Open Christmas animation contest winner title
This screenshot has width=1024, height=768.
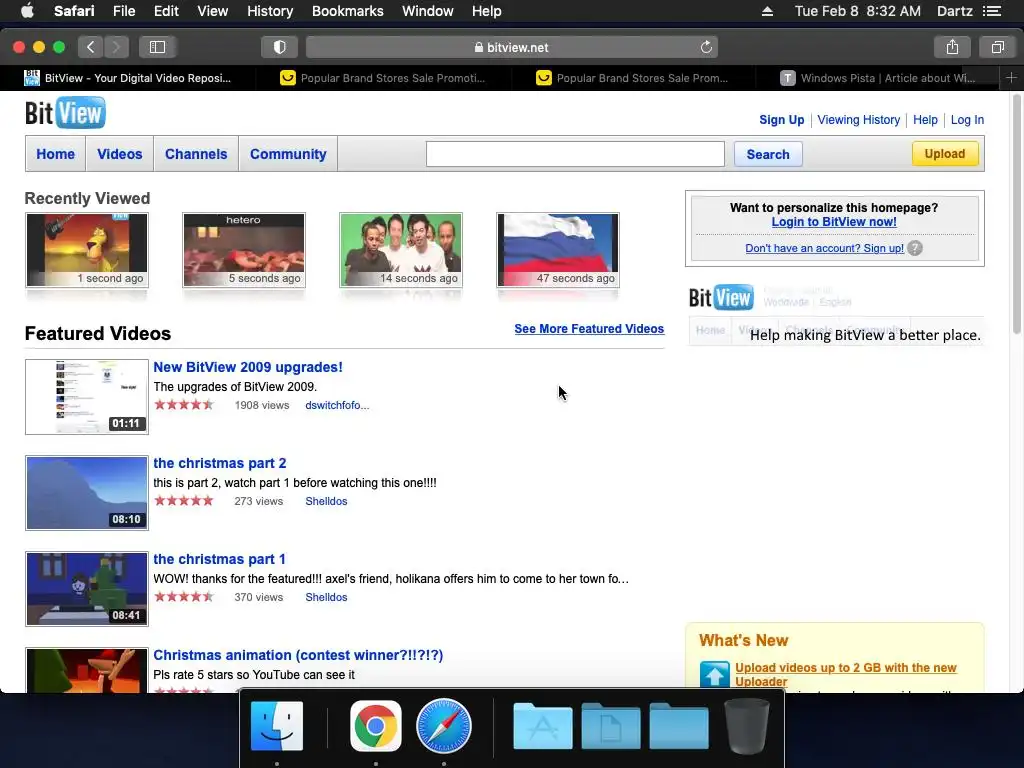(298, 655)
